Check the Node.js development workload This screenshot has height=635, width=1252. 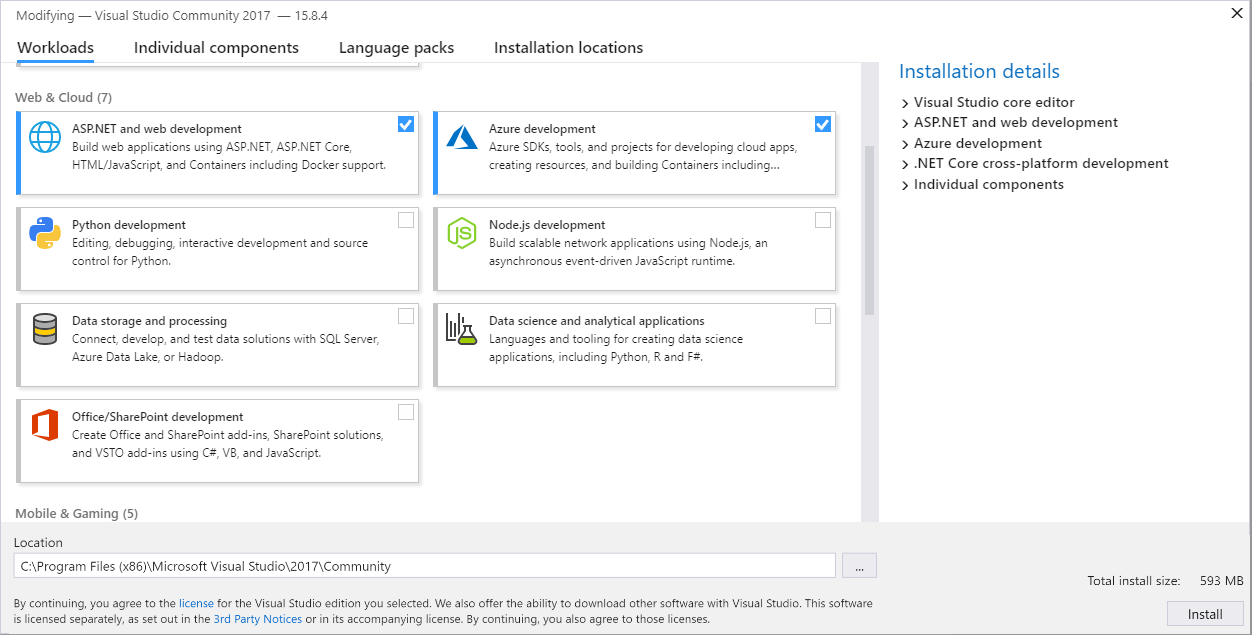click(822, 221)
